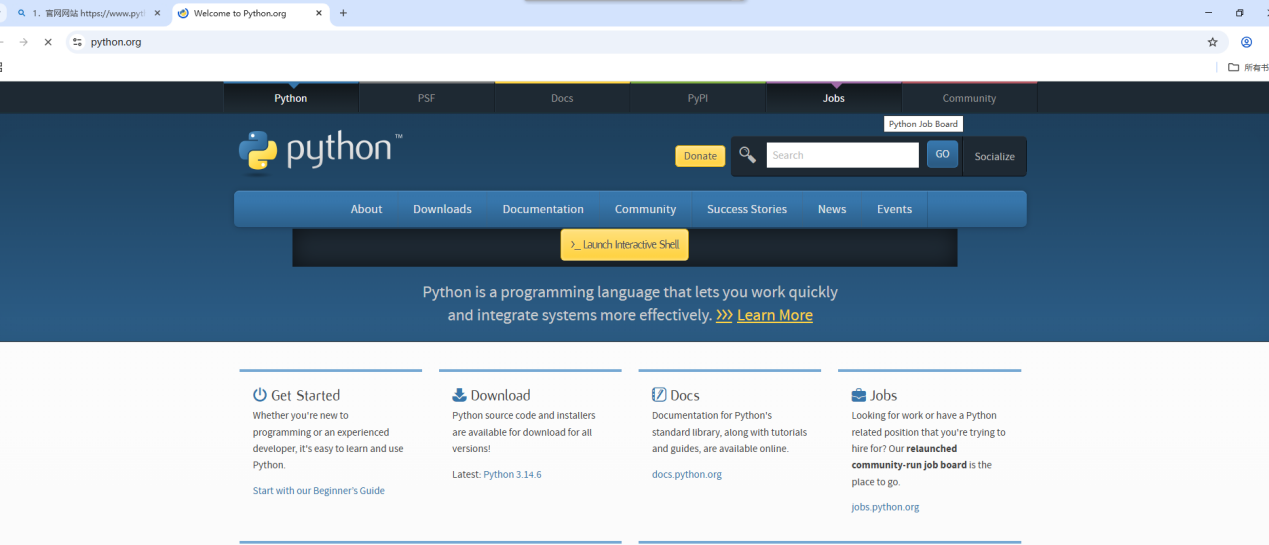Open the Downloads navigation menu

pyautogui.click(x=442, y=209)
